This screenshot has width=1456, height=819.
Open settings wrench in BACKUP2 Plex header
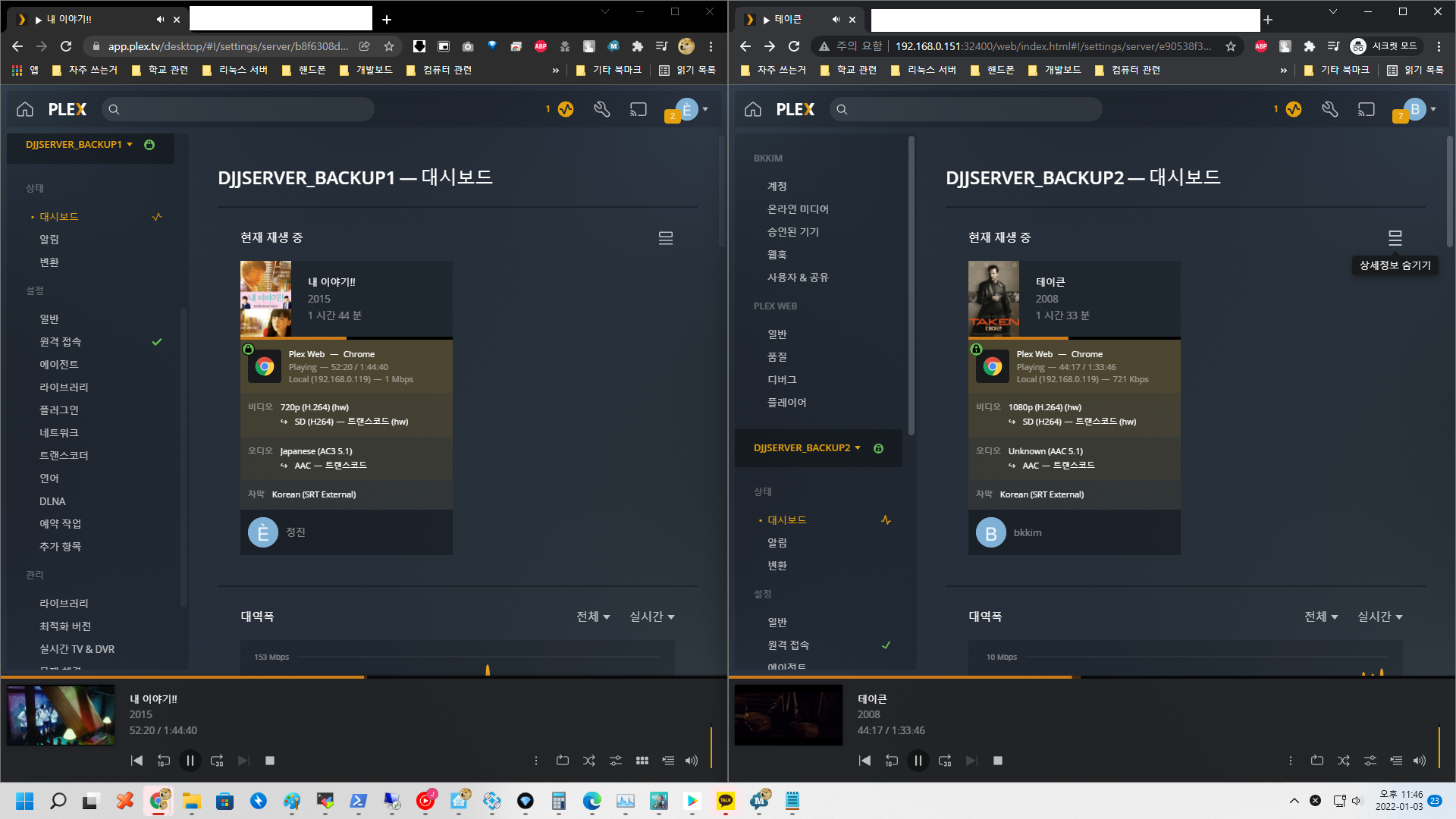click(x=1330, y=109)
